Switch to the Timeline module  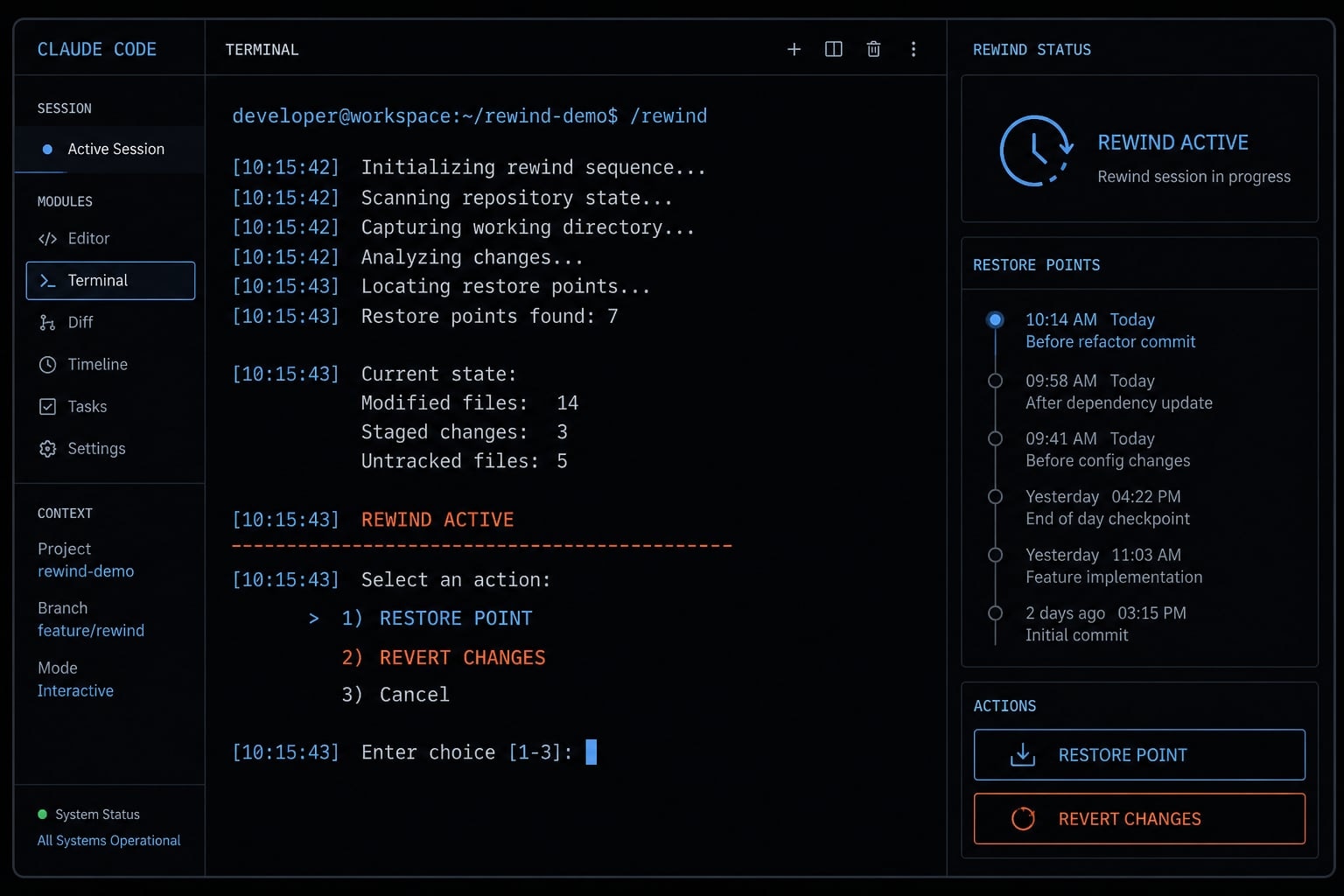click(x=110, y=364)
